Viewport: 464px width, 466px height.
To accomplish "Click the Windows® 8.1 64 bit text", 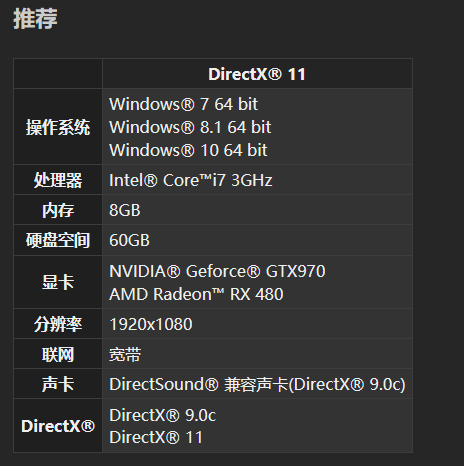I will pos(190,127).
